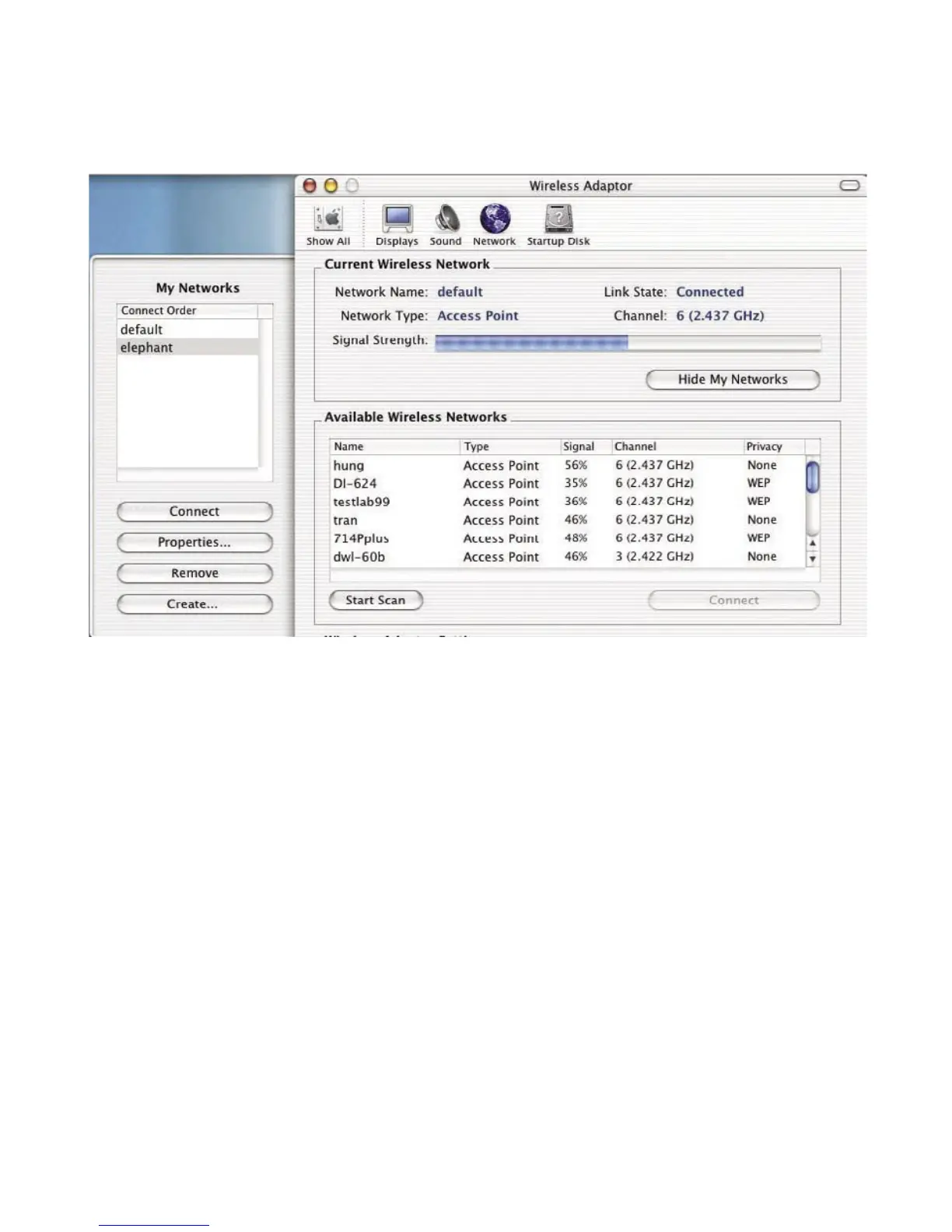This screenshot has height=1232, width=952.
Task: Click the Start Scan button
Action: (x=376, y=600)
